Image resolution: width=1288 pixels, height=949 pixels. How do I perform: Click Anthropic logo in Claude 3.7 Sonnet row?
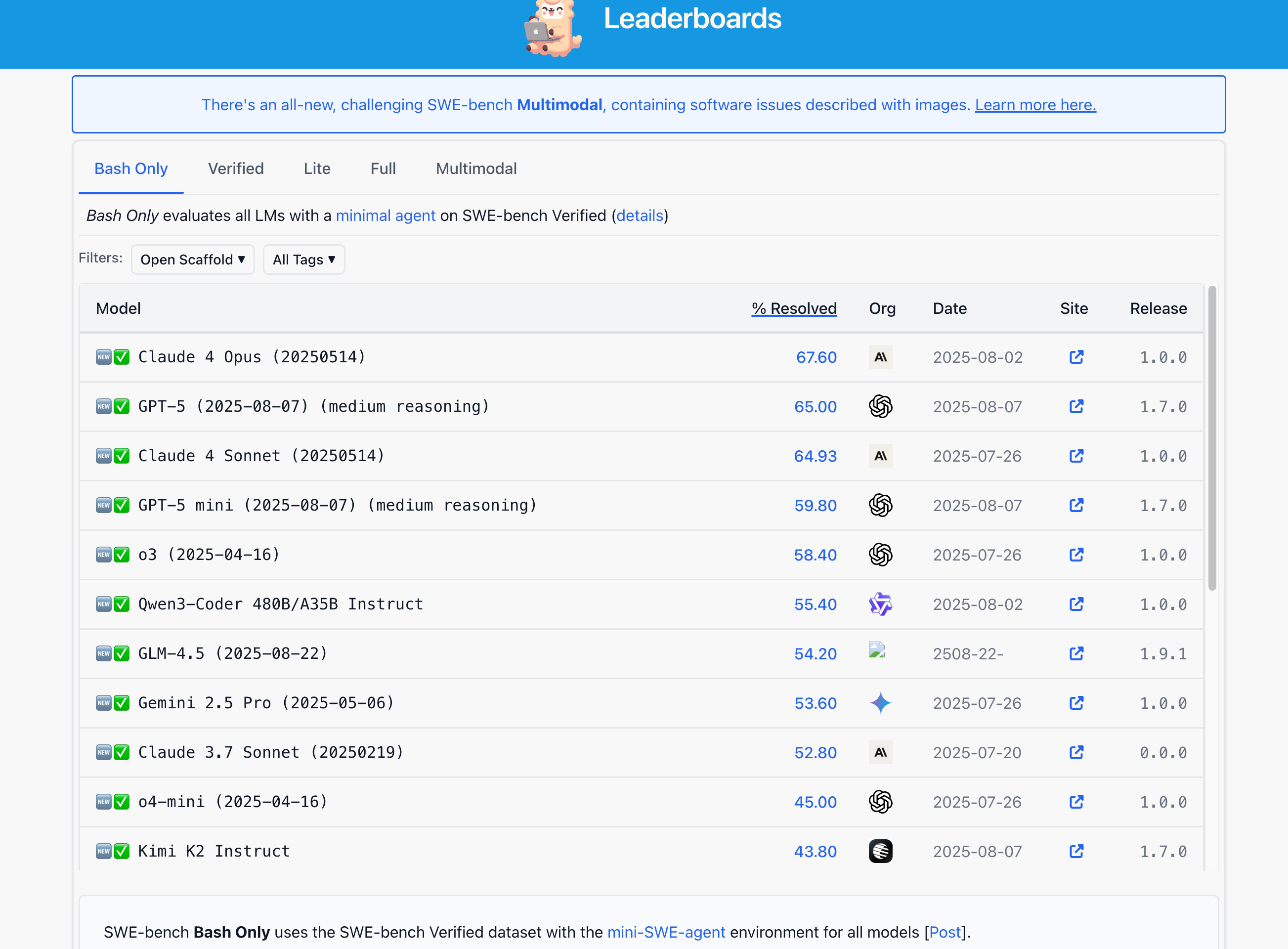pos(880,753)
